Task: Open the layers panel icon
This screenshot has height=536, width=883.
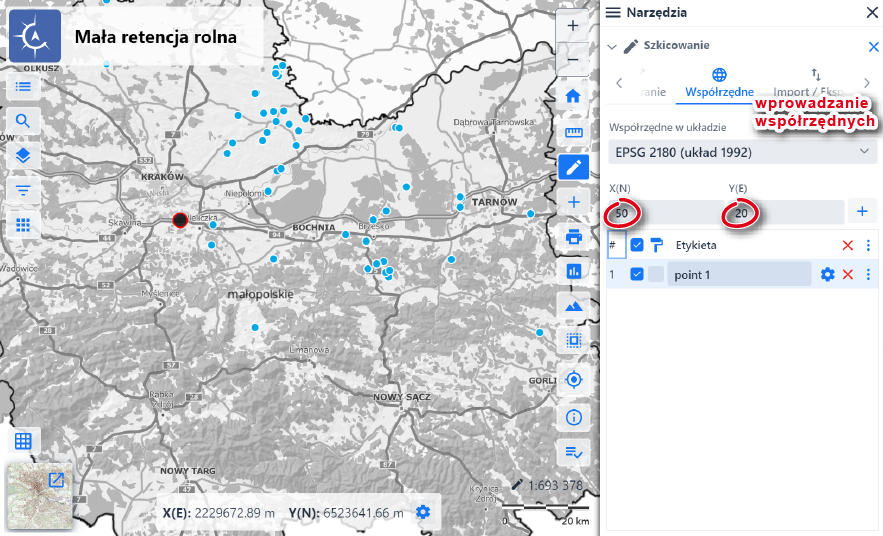Action: [23, 156]
